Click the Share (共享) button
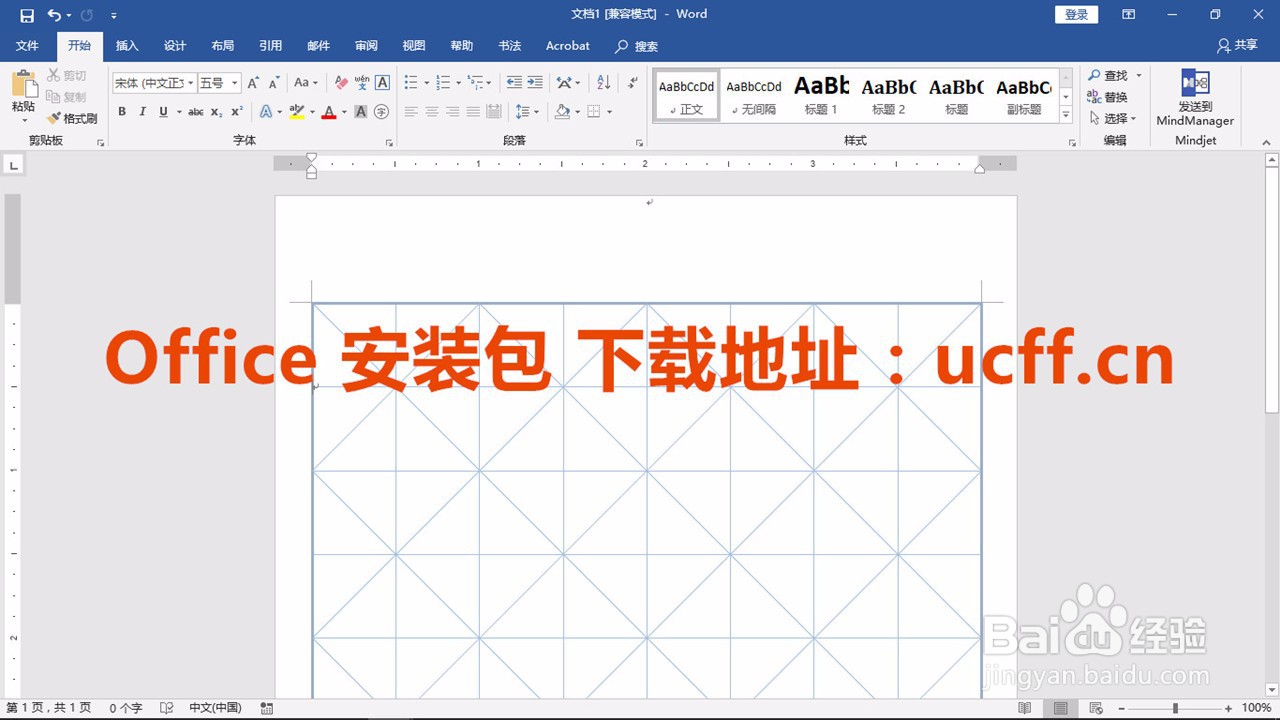This screenshot has width=1280, height=720. click(x=1237, y=46)
